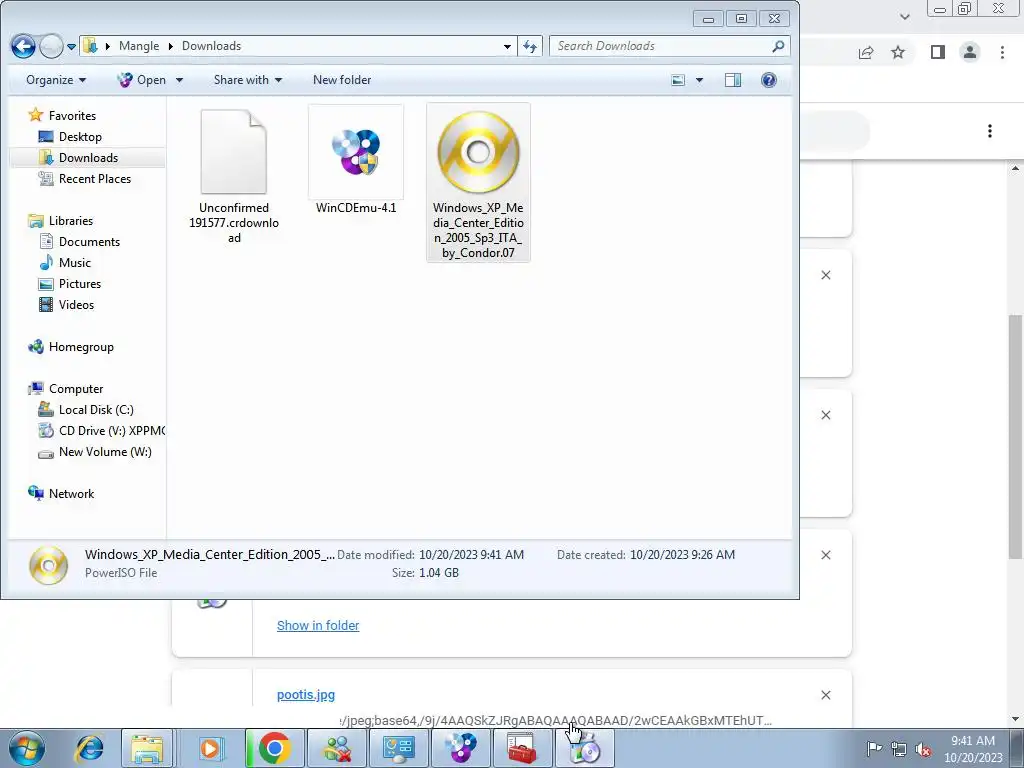Toggle the preview pane icon
This screenshot has height=768, width=1024.
point(733,80)
